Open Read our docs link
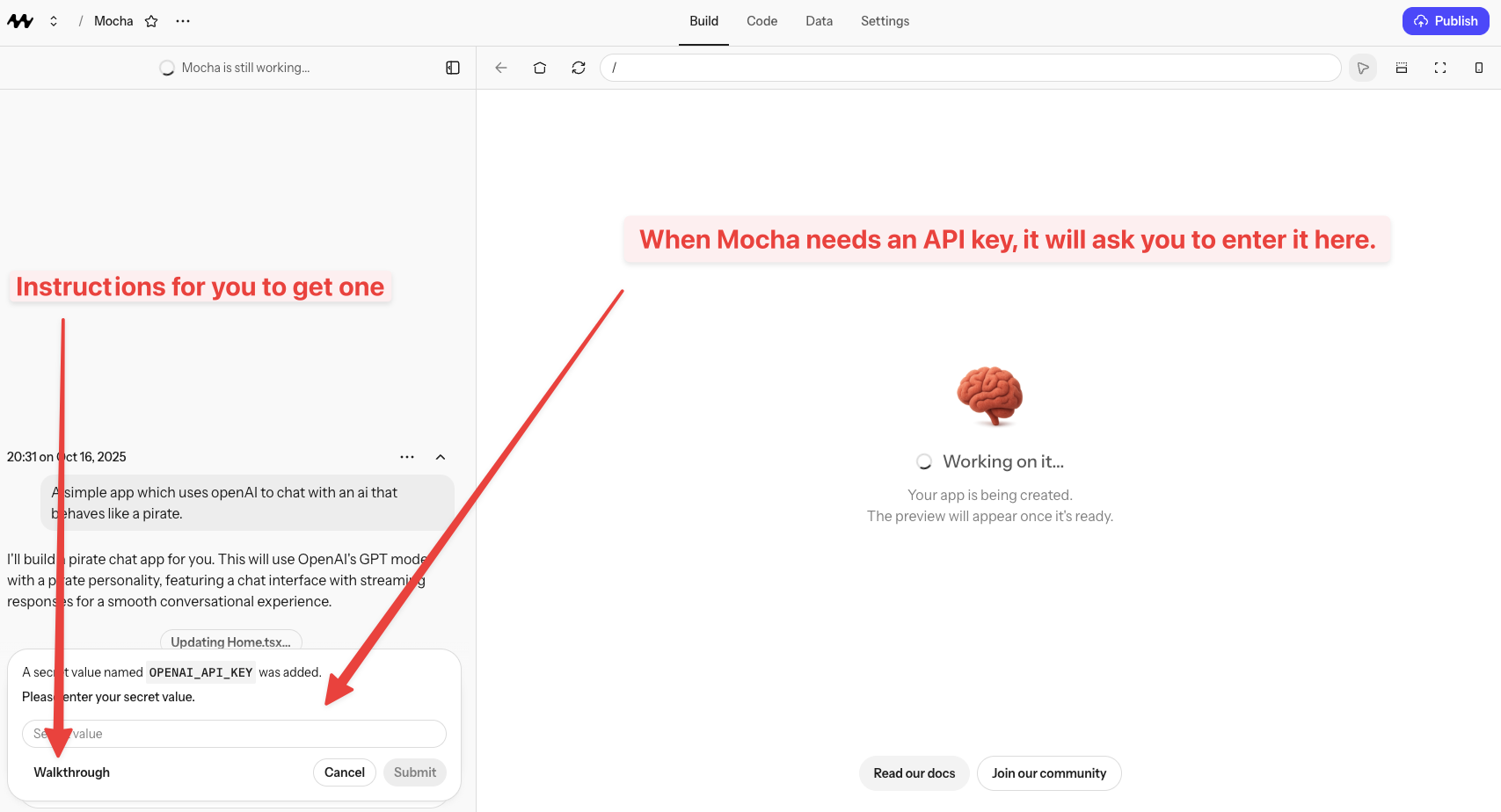 pyautogui.click(x=914, y=773)
